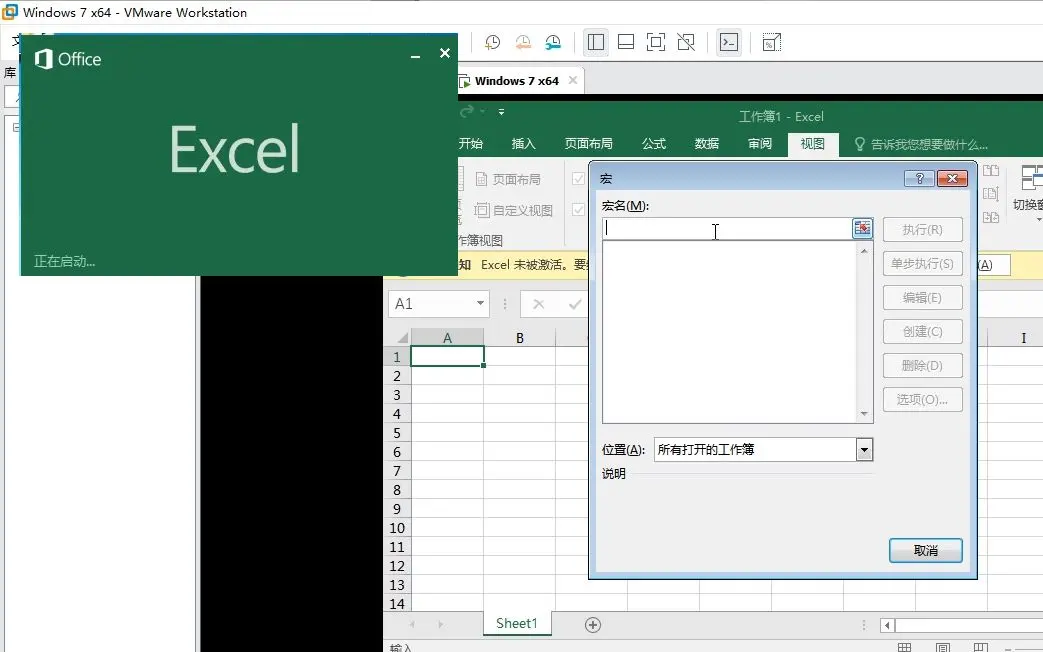Open the 切换窗口 dropdown
Image resolution: width=1043 pixels, height=652 pixels.
[x=1028, y=193]
